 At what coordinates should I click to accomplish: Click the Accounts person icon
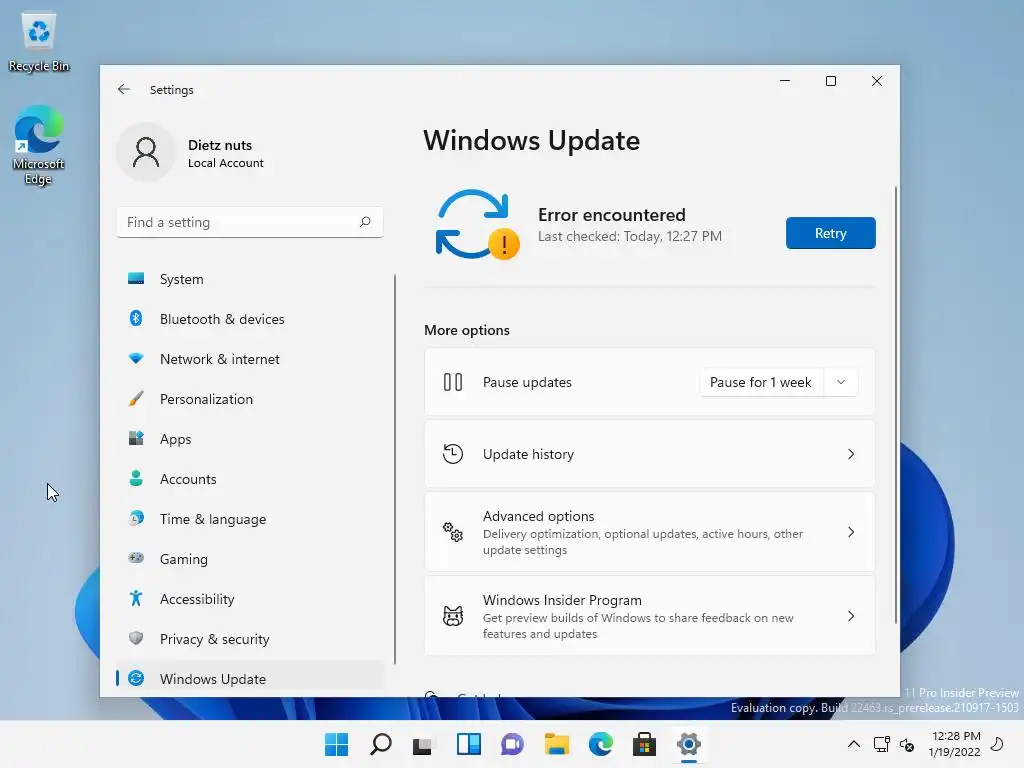tap(136, 479)
